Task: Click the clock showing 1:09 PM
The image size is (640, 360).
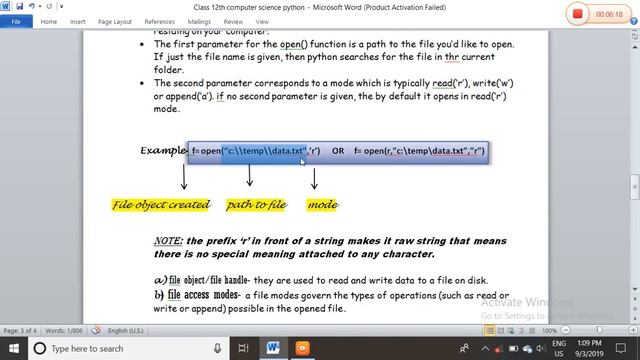Action: coord(589,349)
